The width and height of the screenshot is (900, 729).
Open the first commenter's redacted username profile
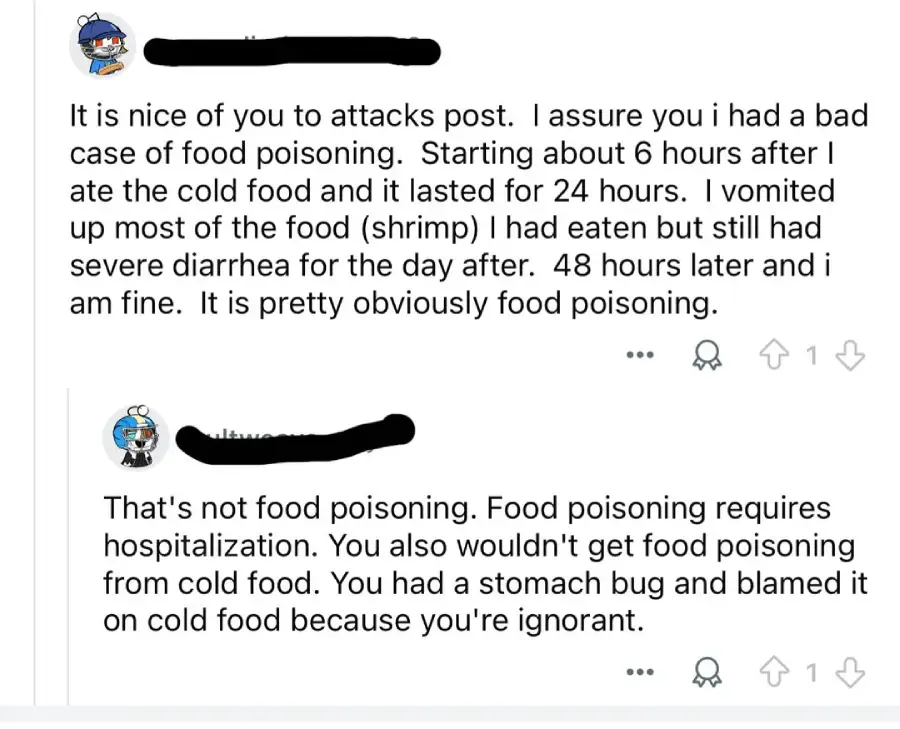coord(290,50)
